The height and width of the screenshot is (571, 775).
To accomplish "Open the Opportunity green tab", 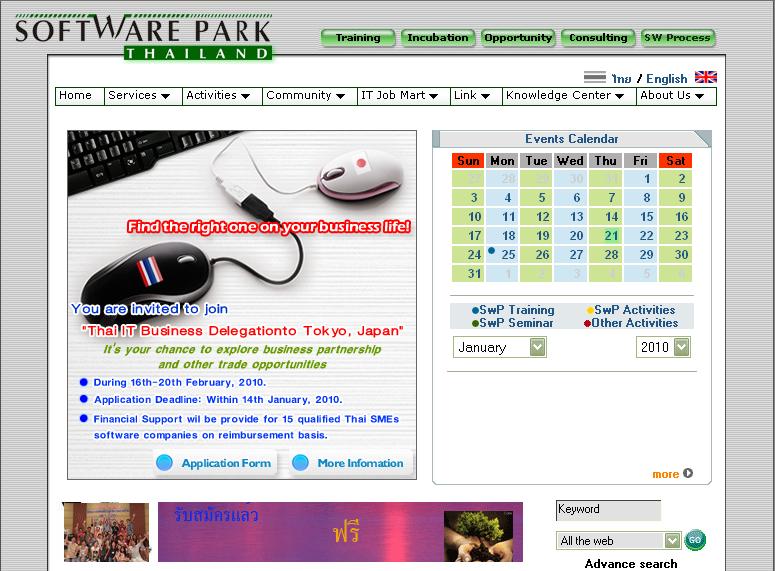I will point(518,38).
